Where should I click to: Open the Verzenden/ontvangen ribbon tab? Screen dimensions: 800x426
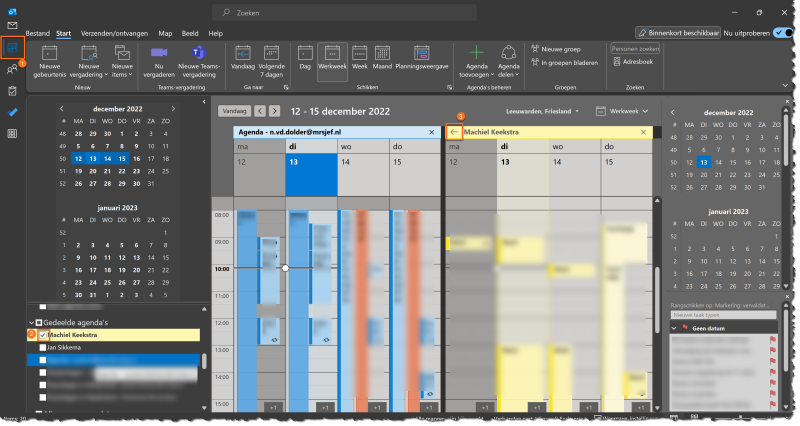(x=115, y=33)
